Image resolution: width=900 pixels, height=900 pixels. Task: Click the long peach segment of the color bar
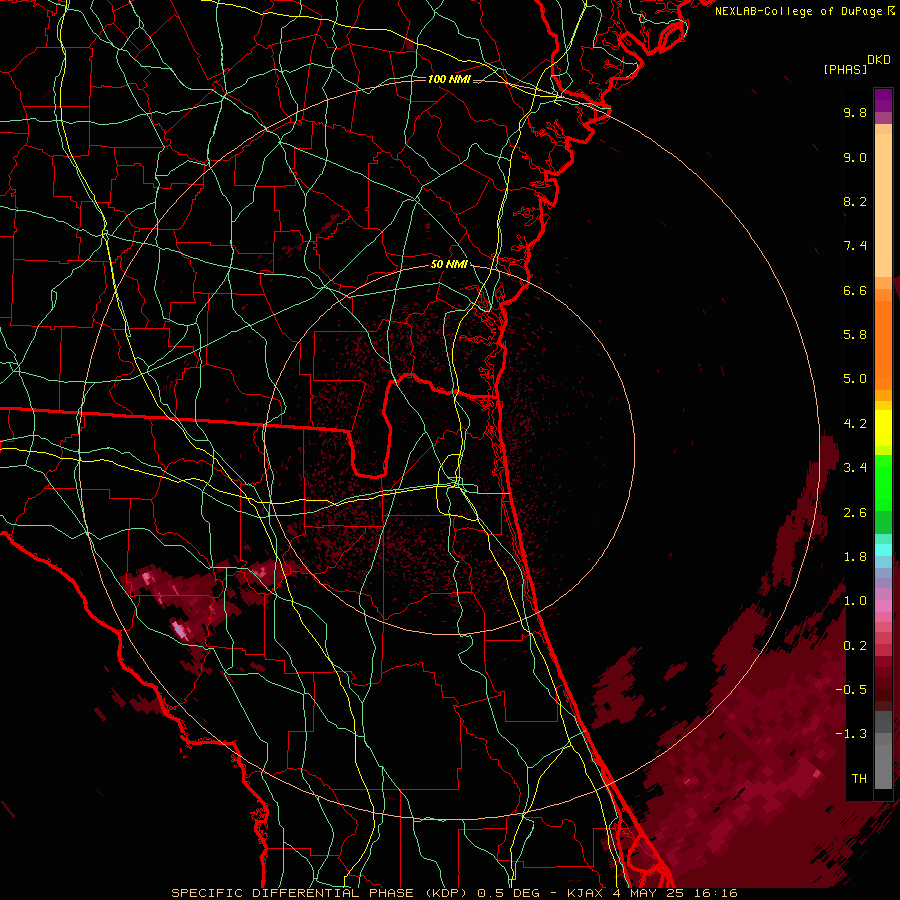coord(883,205)
